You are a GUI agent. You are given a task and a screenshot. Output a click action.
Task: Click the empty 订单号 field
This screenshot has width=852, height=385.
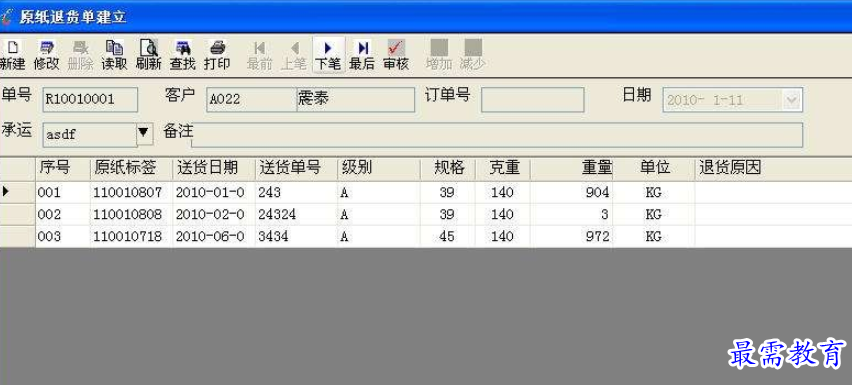tap(532, 99)
